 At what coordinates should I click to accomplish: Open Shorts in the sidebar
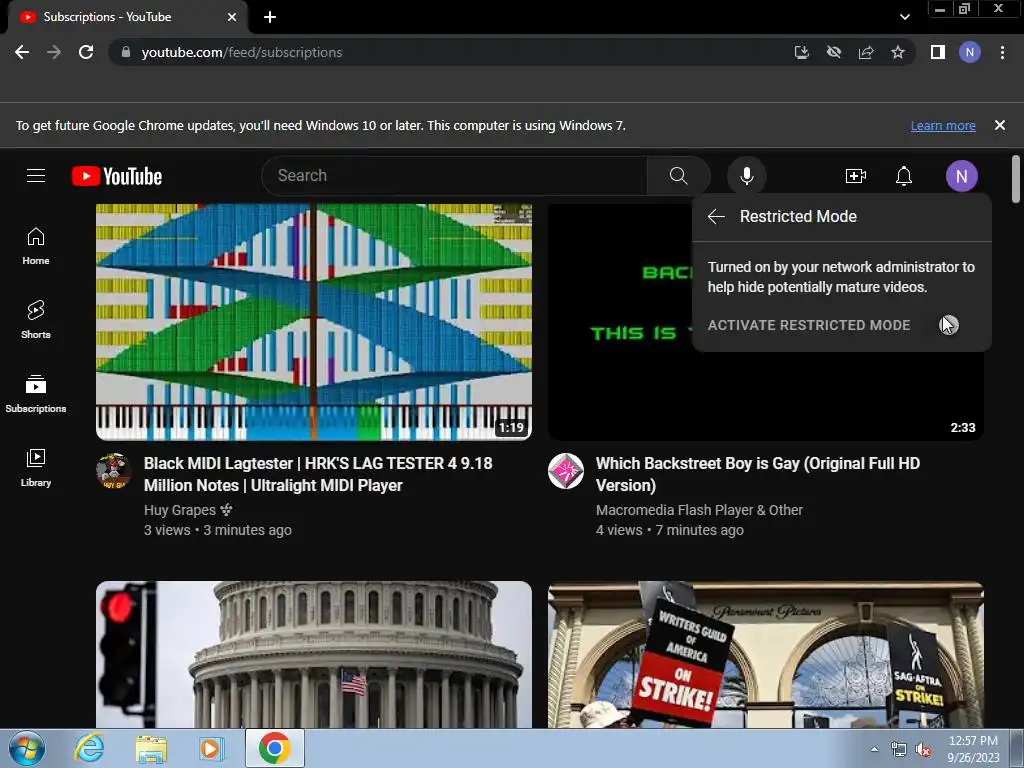click(x=36, y=320)
